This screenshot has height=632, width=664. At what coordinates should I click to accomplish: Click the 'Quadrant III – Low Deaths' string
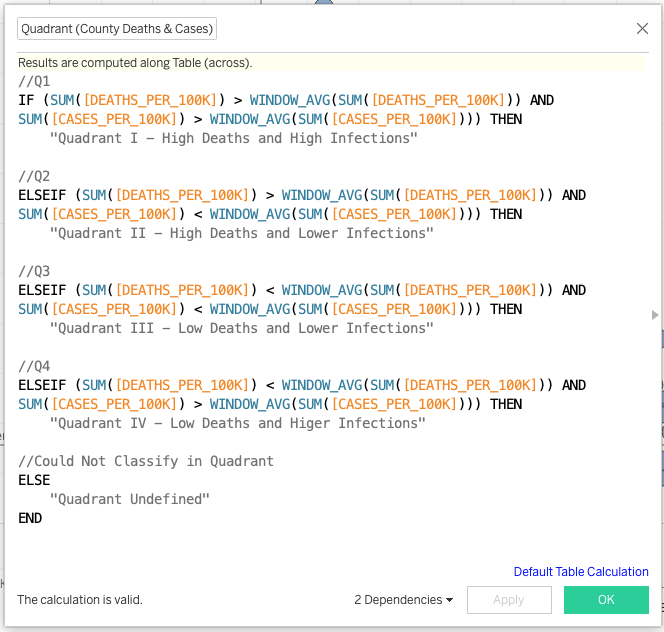(x=241, y=328)
